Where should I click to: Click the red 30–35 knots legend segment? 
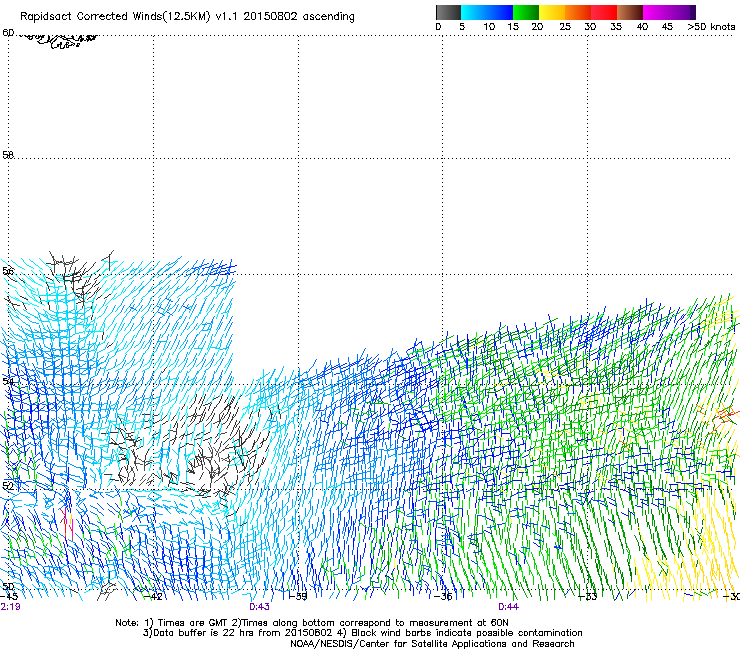(x=604, y=12)
